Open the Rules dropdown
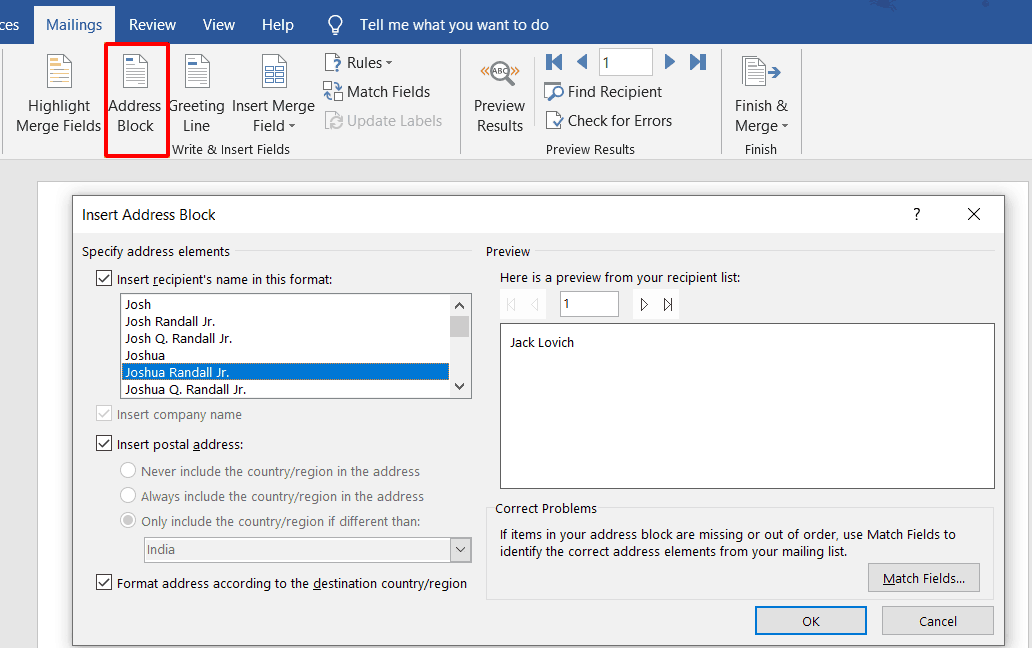Image resolution: width=1032 pixels, height=648 pixels. (359, 61)
